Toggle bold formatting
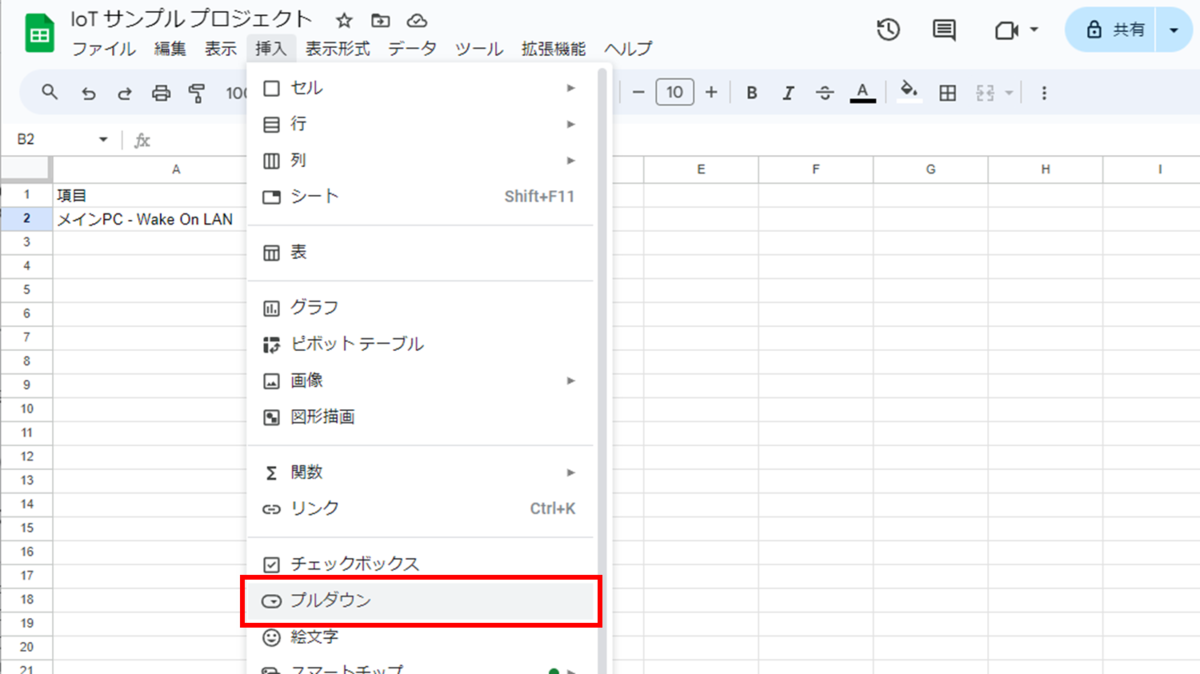Image resolution: width=1200 pixels, height=674 pixels. pos(752,93)
